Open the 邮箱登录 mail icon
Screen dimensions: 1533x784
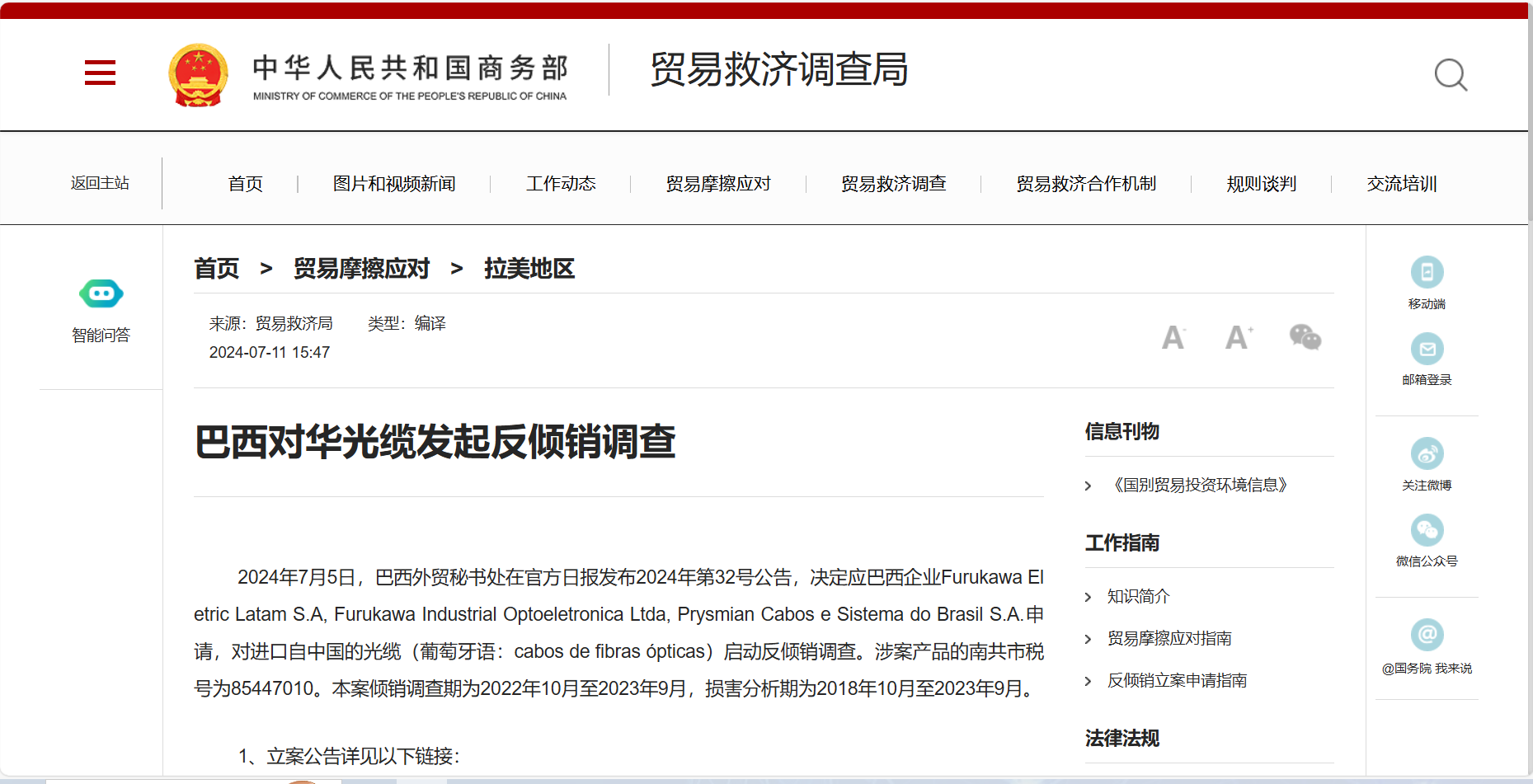[x=1427, y=349]
